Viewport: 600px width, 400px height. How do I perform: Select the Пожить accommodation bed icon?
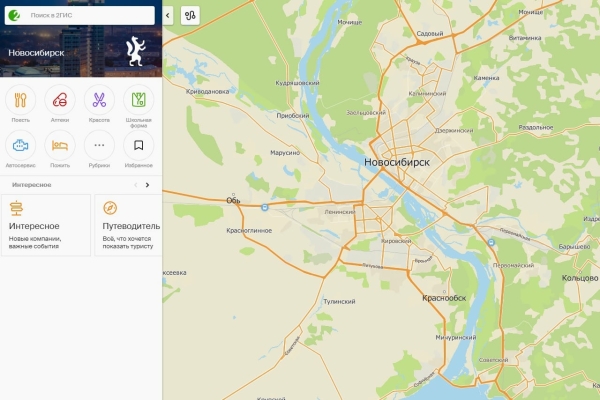coord(60,145)
